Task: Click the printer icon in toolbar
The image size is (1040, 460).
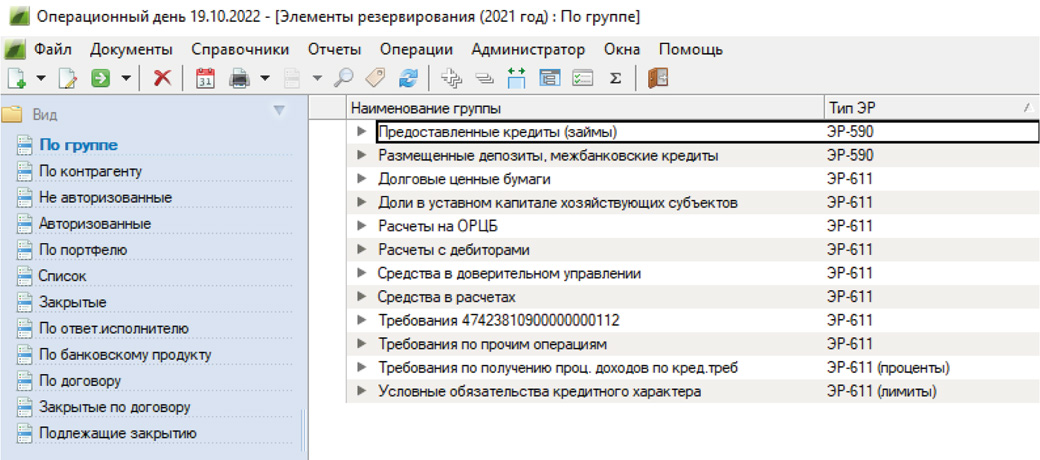Action: coord(239,78)
